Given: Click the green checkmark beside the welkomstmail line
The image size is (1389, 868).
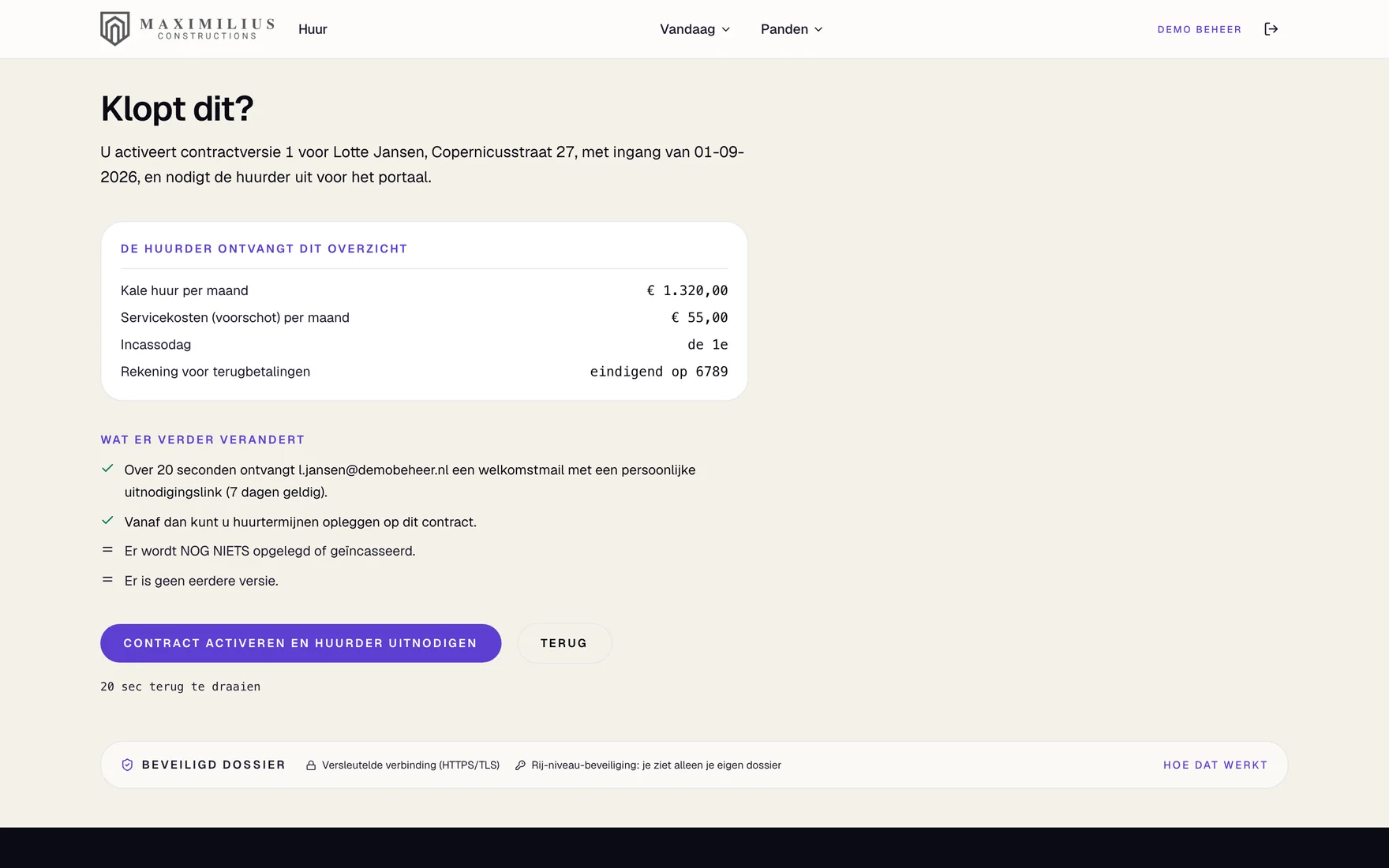Looking at the screenshot, I should [x=107, y=469].
